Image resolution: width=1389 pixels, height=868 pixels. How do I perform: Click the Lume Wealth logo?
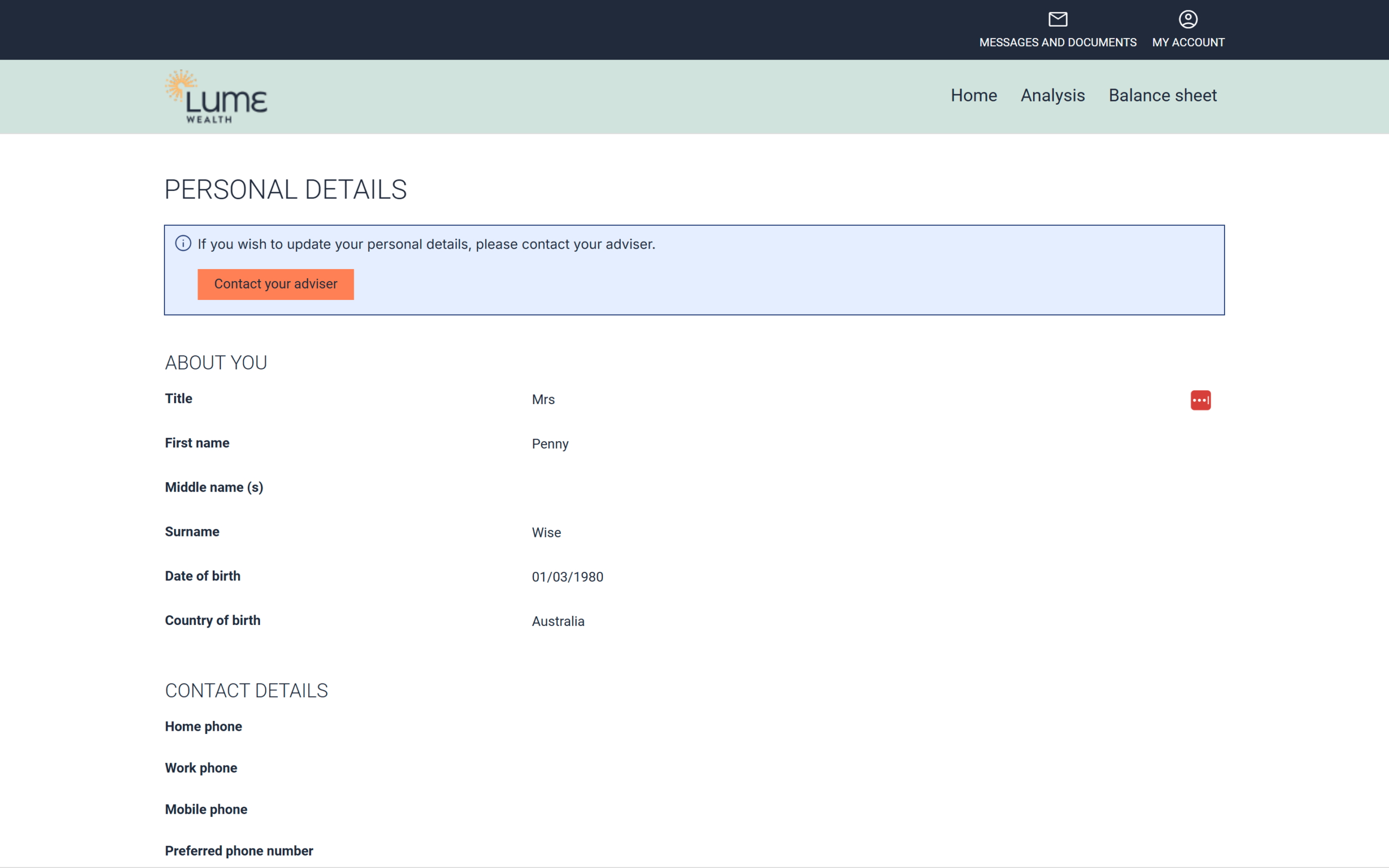coord(216,97)
